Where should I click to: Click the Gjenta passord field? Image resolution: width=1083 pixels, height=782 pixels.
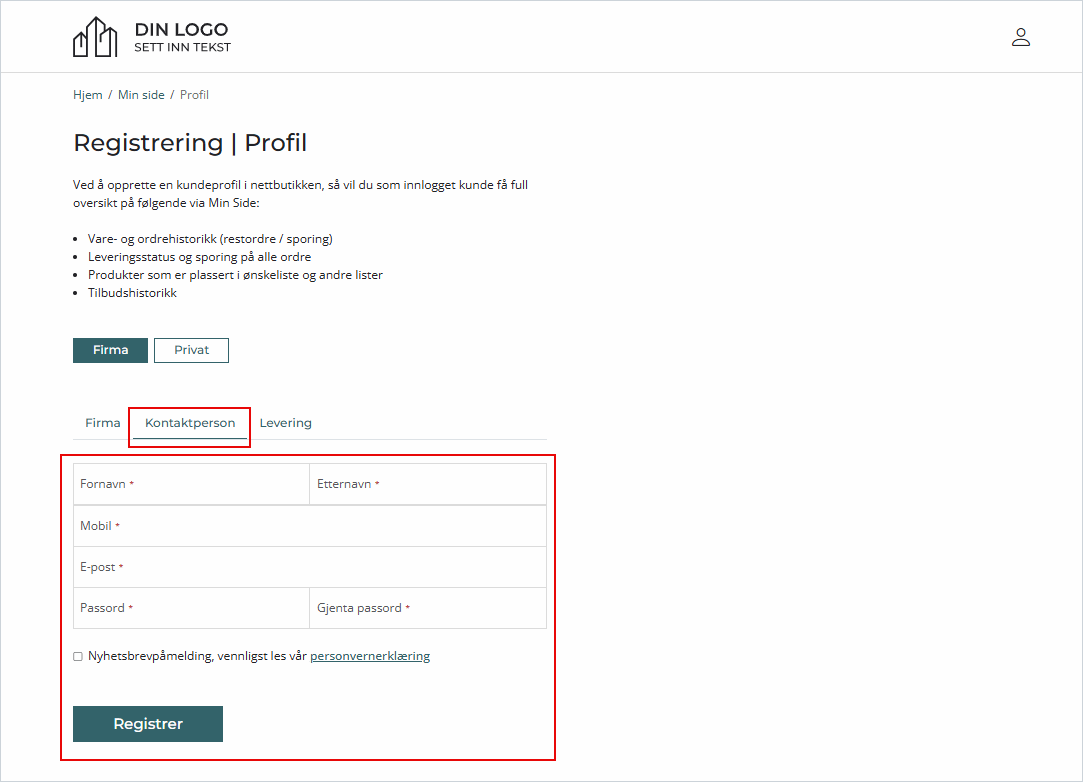(428, 608)
